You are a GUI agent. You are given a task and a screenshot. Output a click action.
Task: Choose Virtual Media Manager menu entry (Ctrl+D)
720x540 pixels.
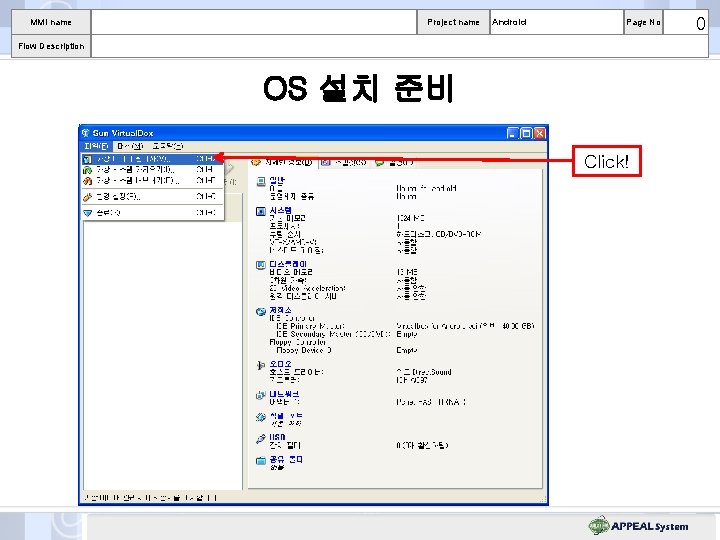tap(152, 159)
